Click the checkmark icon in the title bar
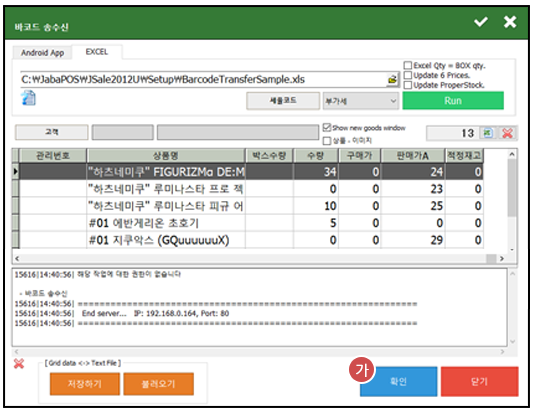The height and width of the screenshot is (411, 534). 481,22
